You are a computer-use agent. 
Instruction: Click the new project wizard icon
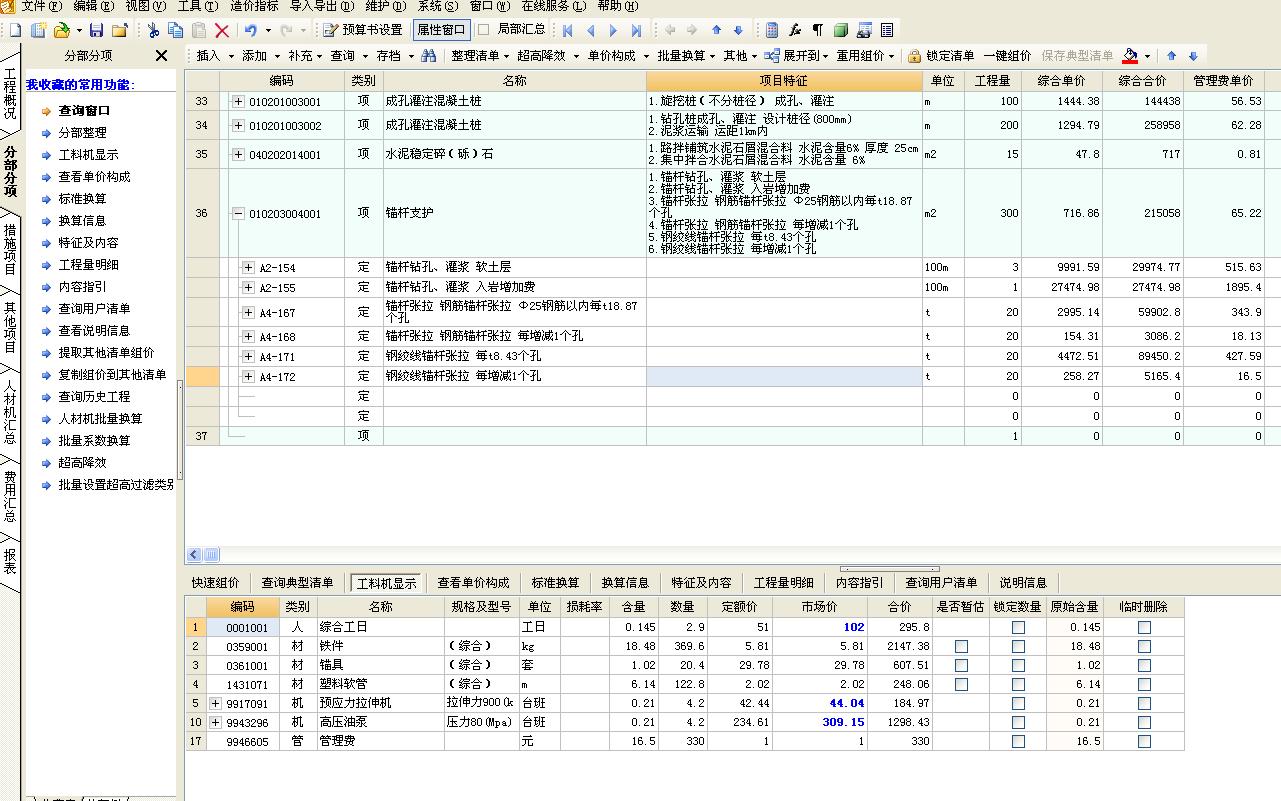38,30
